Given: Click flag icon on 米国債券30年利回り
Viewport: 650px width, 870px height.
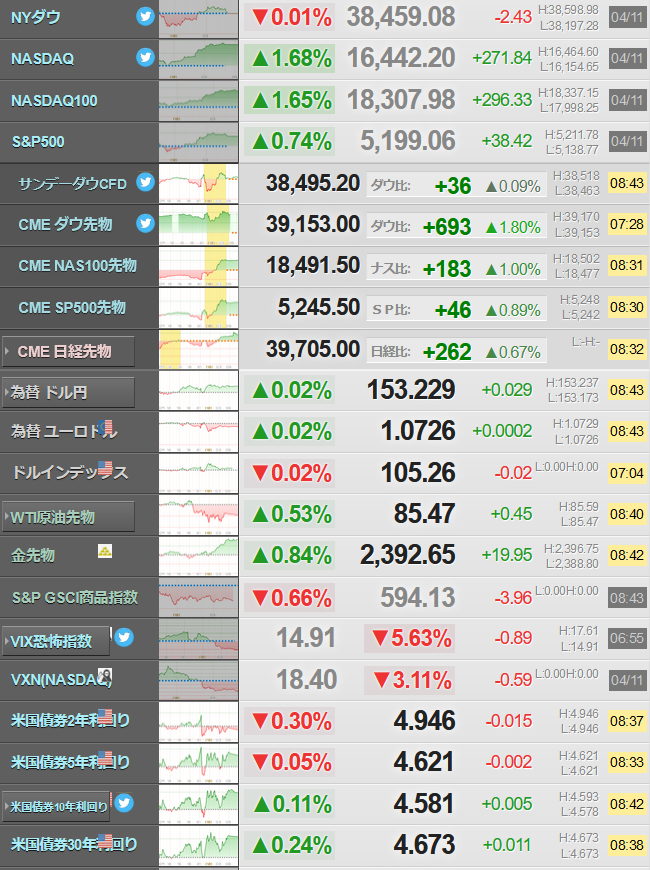Looking at the screenshot, I should [x=105, y=841].
